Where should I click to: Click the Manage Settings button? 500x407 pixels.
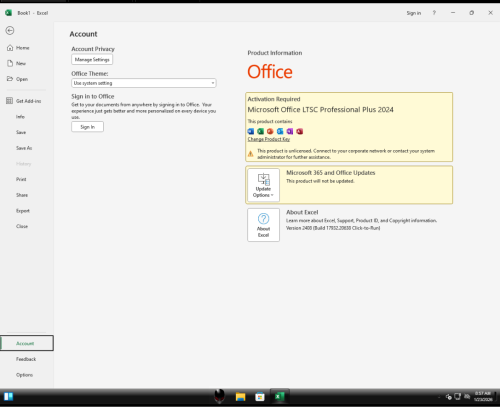pyautogui.click(x=92, y=60)
